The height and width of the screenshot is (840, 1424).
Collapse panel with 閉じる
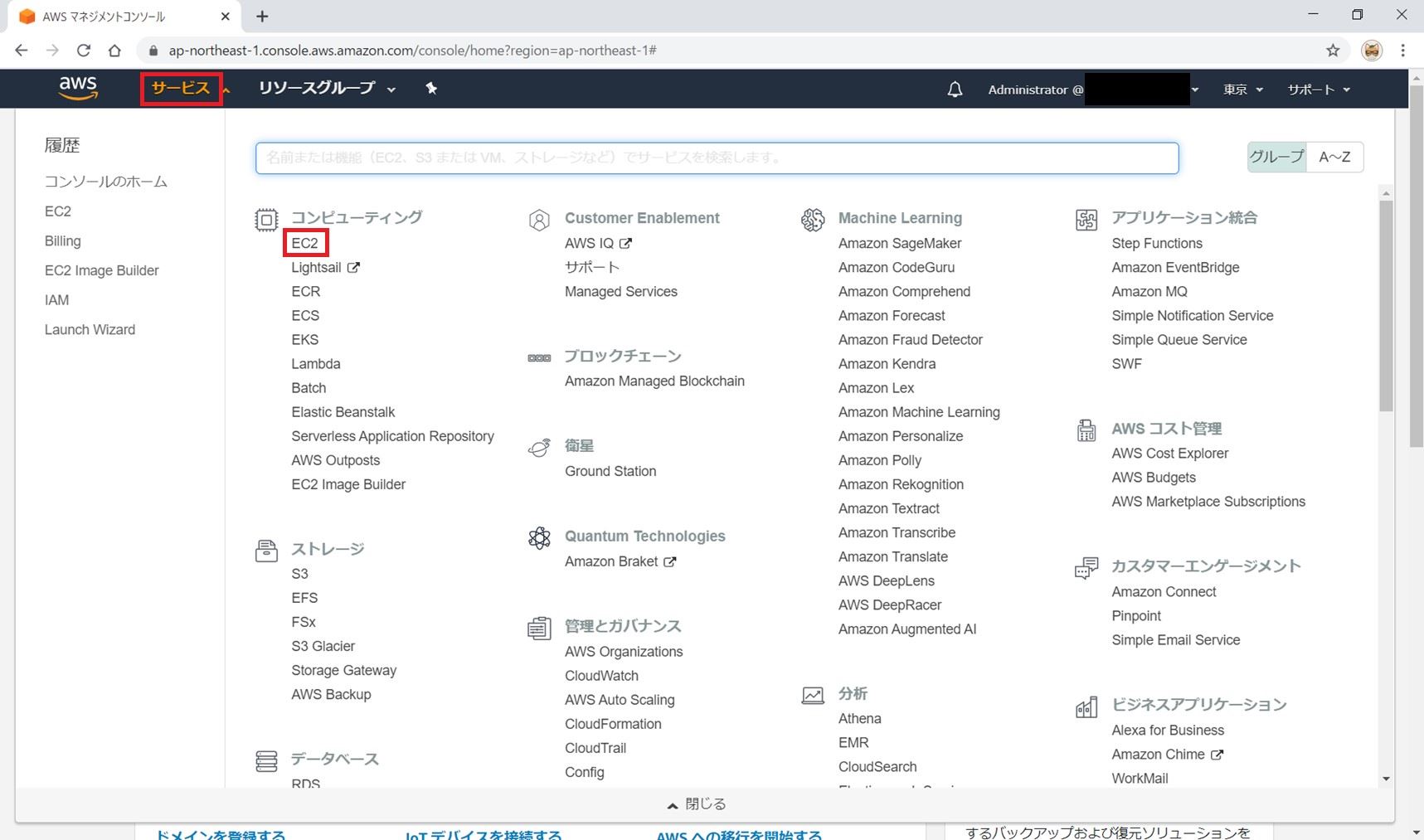click(x=697, y=804)
